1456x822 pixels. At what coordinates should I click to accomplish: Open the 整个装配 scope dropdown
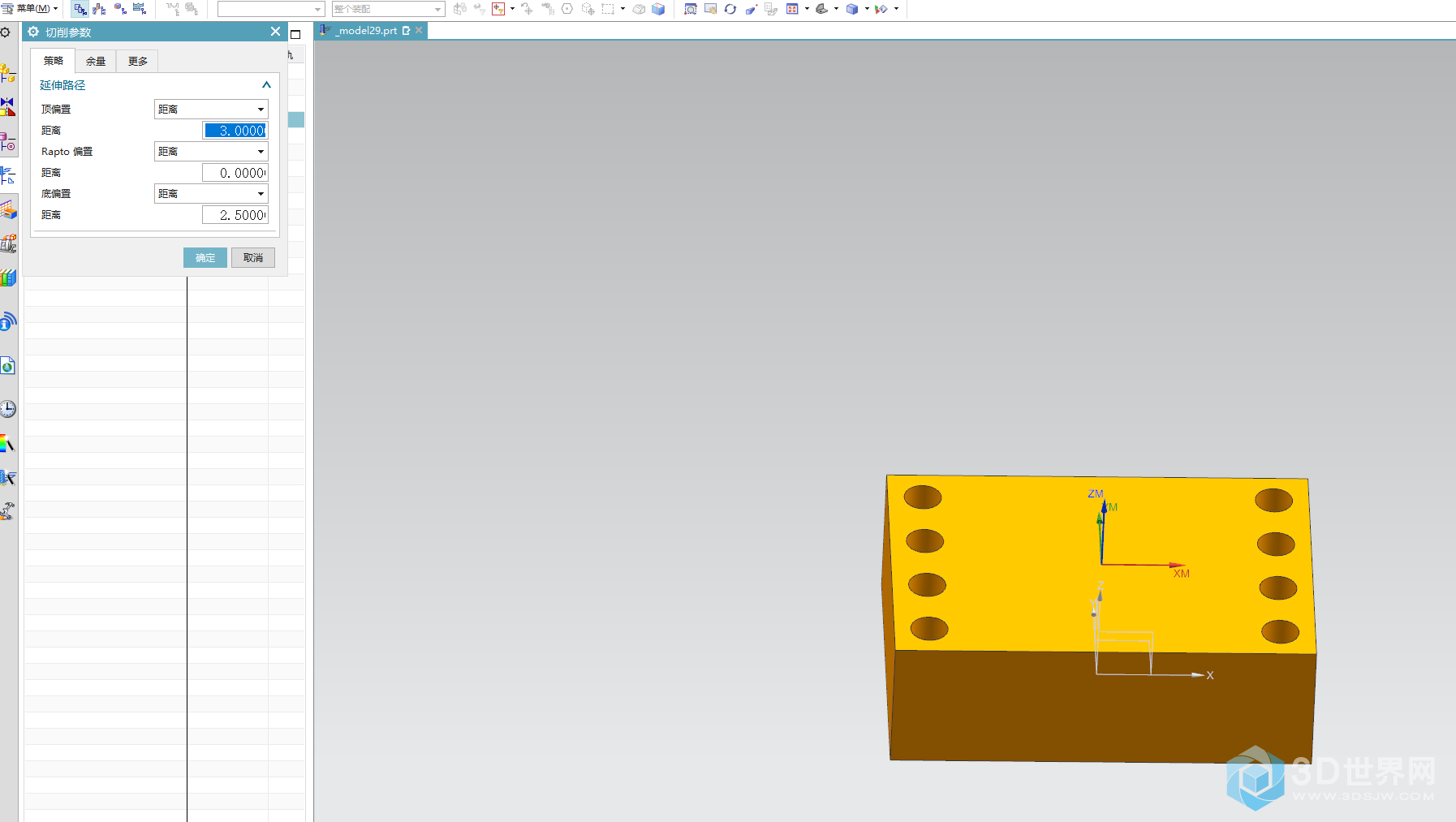pyautogui.click(x=388, y=9)
